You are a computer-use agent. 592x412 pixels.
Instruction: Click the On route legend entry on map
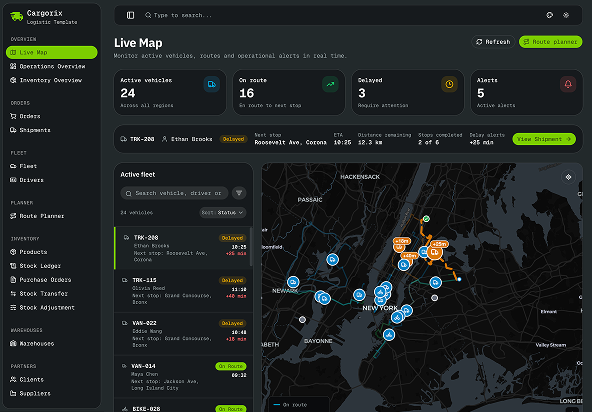pos(290,405)
